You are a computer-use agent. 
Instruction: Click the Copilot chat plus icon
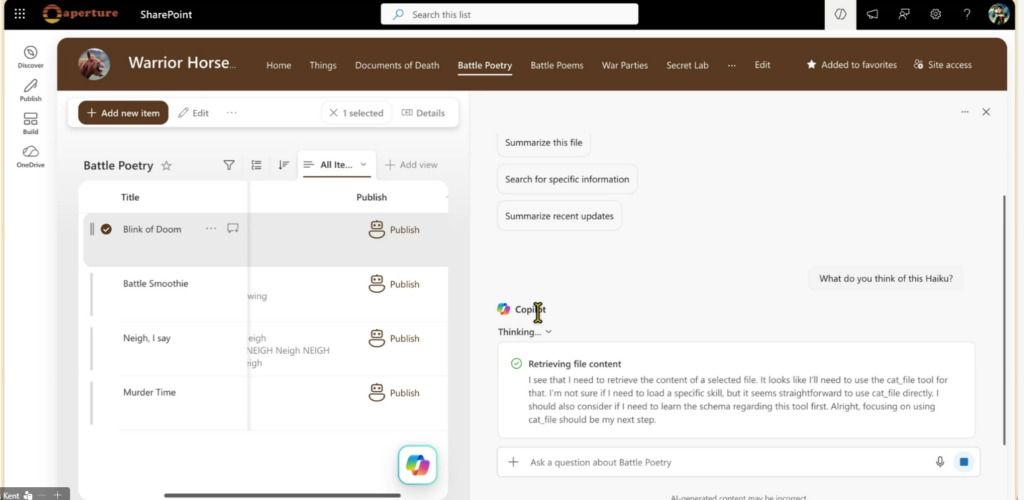(x=513, y=462)
